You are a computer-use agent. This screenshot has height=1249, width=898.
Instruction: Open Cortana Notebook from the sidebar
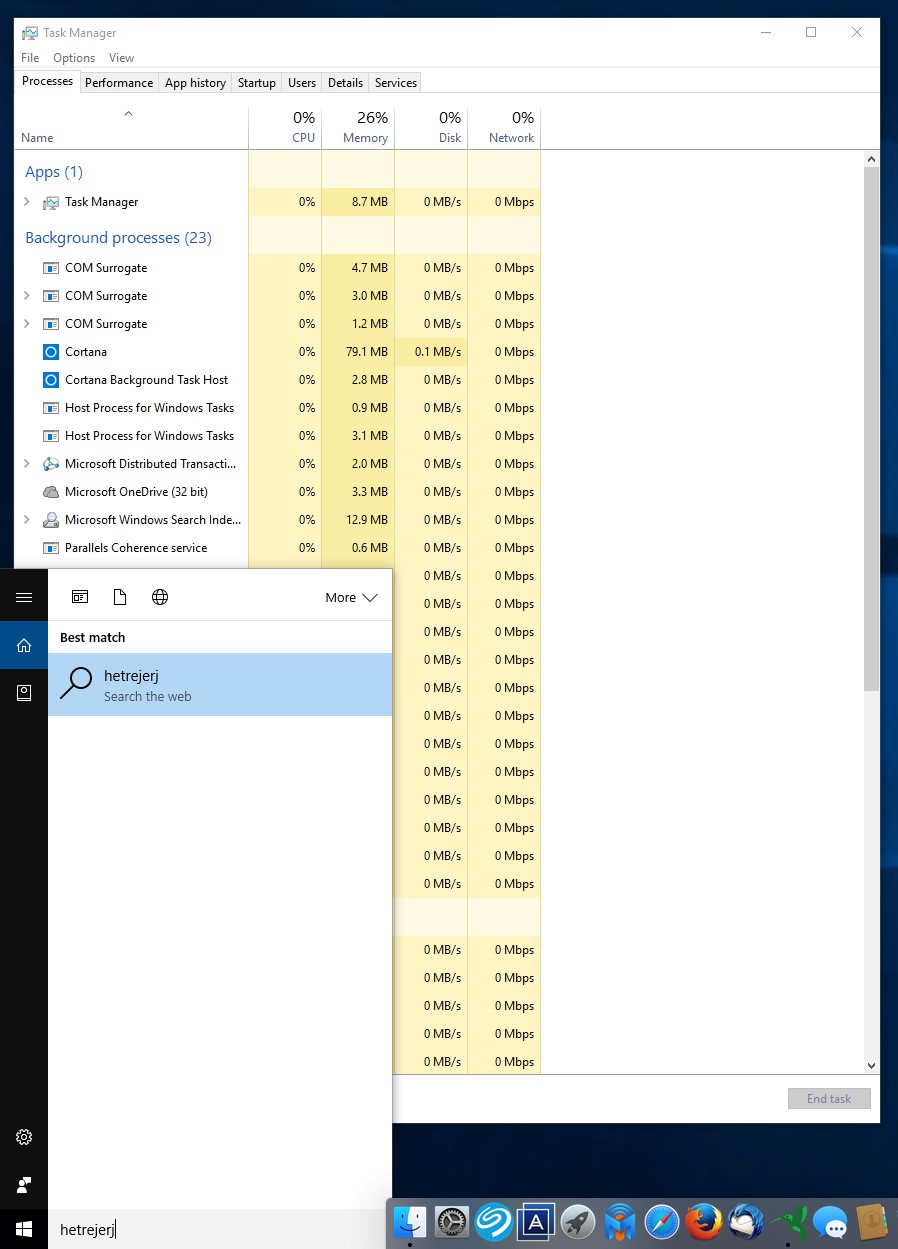tap(24, 693)
